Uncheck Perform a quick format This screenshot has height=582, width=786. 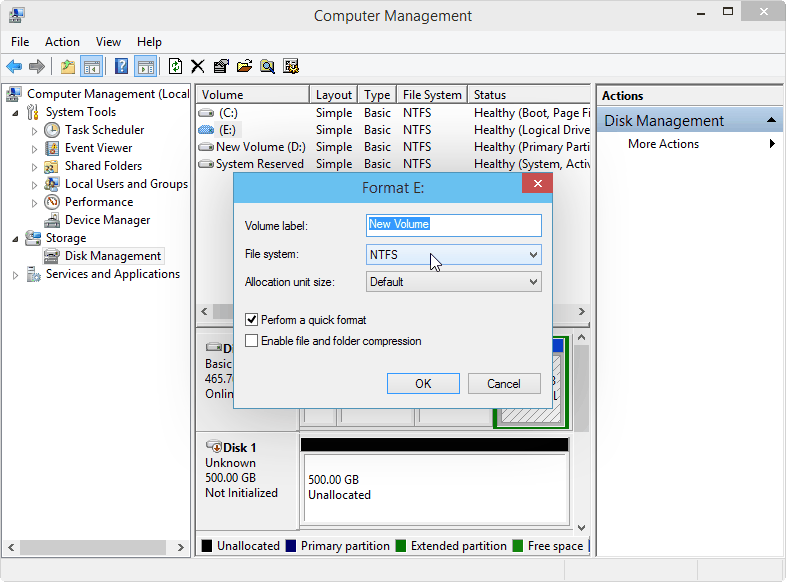point(252,320)
